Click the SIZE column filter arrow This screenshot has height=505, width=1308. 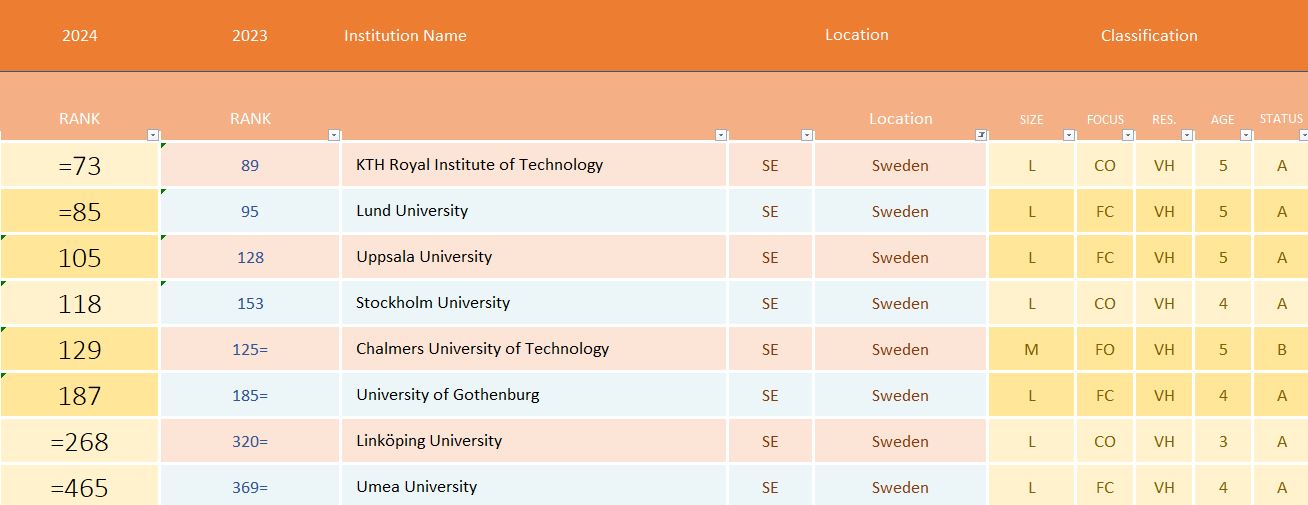tap(1069, 135)
